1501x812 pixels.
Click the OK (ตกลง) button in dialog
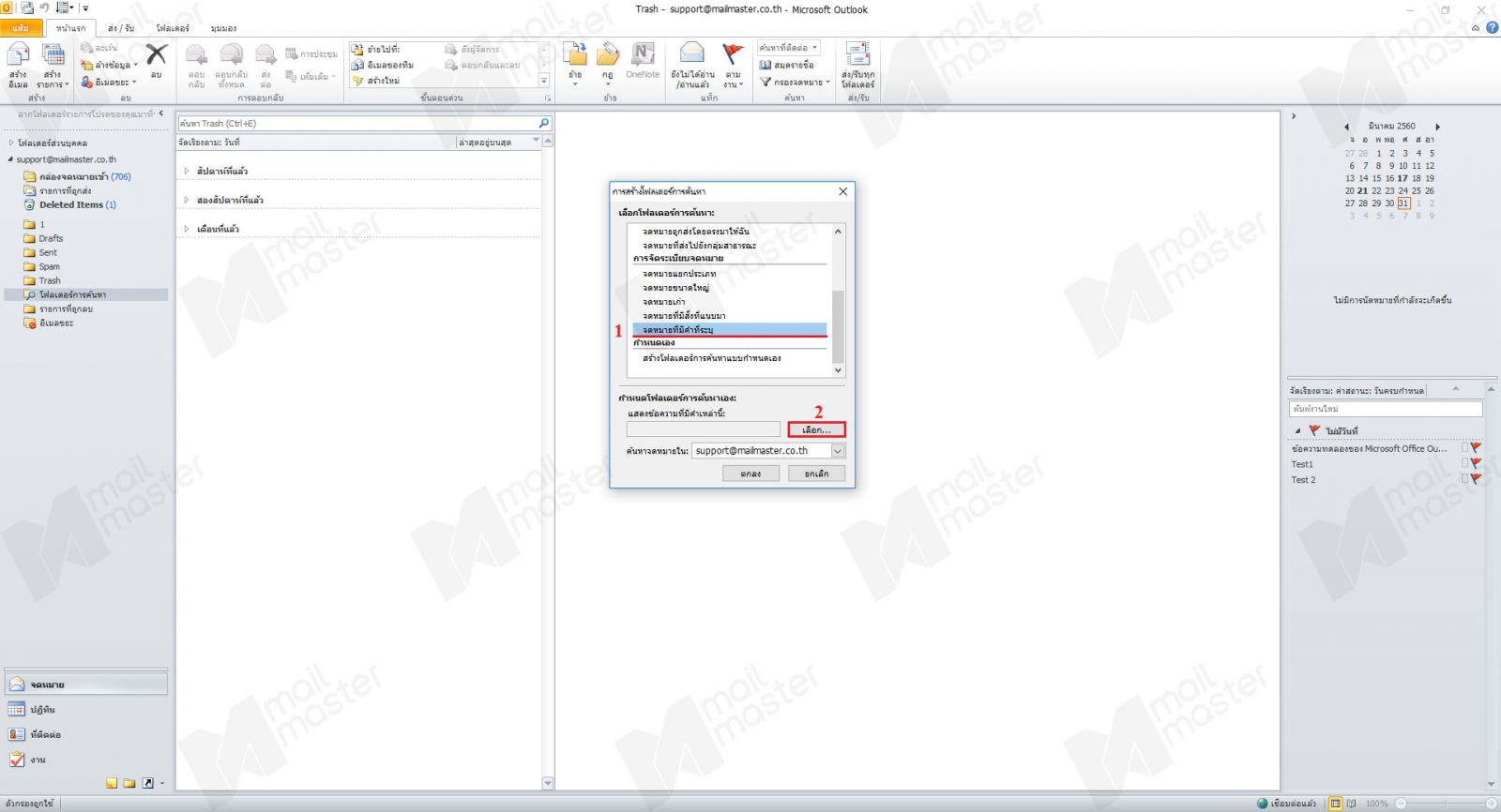point(750,474)
